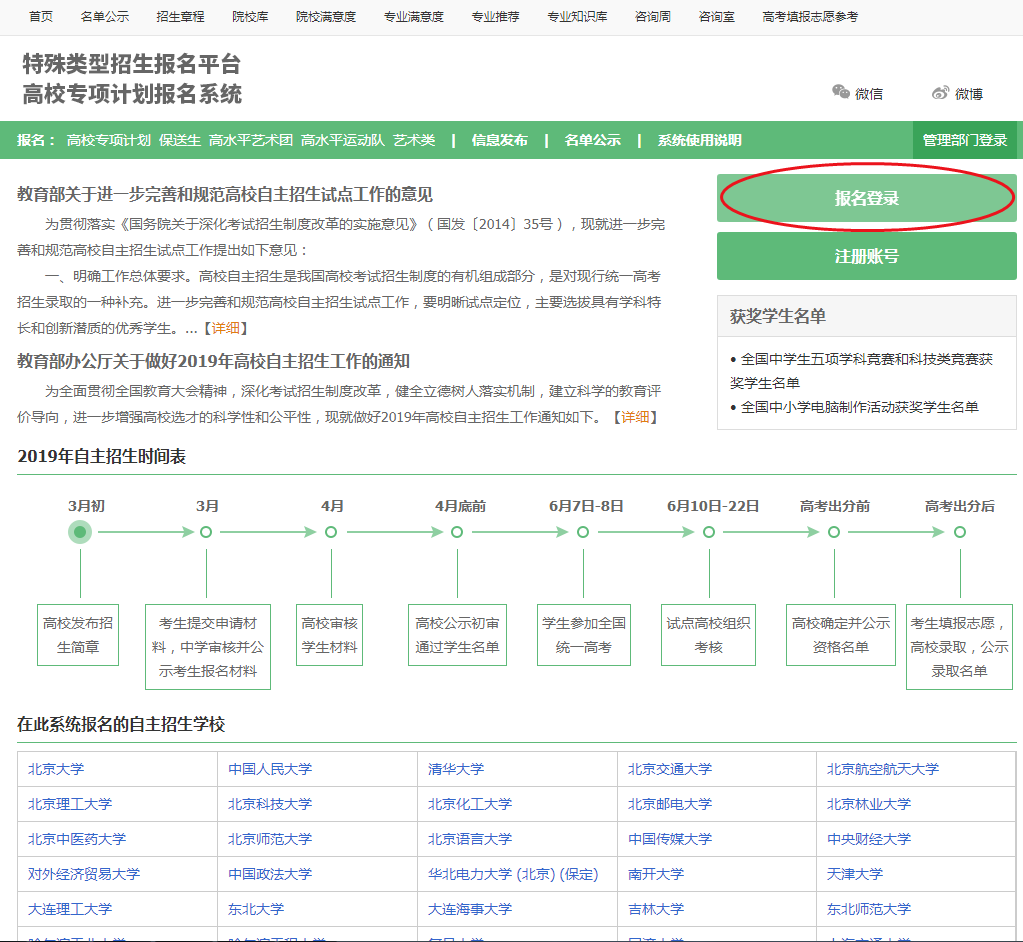
Task: Select the 6月7日-8日 timeline circle
Action: (x=583, y=532)
